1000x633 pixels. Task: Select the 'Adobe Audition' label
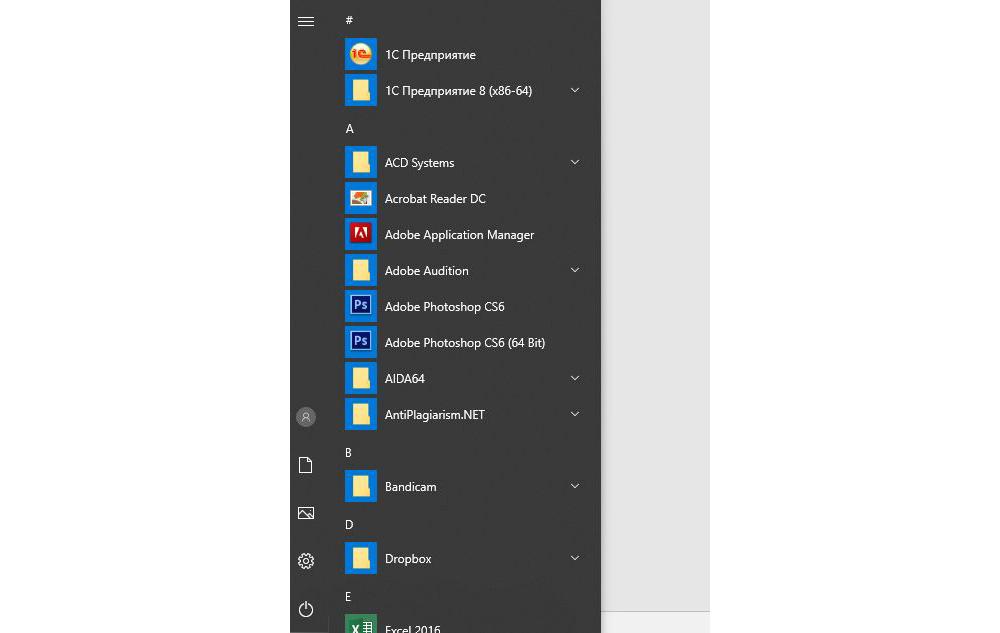(x=427, y=271)
